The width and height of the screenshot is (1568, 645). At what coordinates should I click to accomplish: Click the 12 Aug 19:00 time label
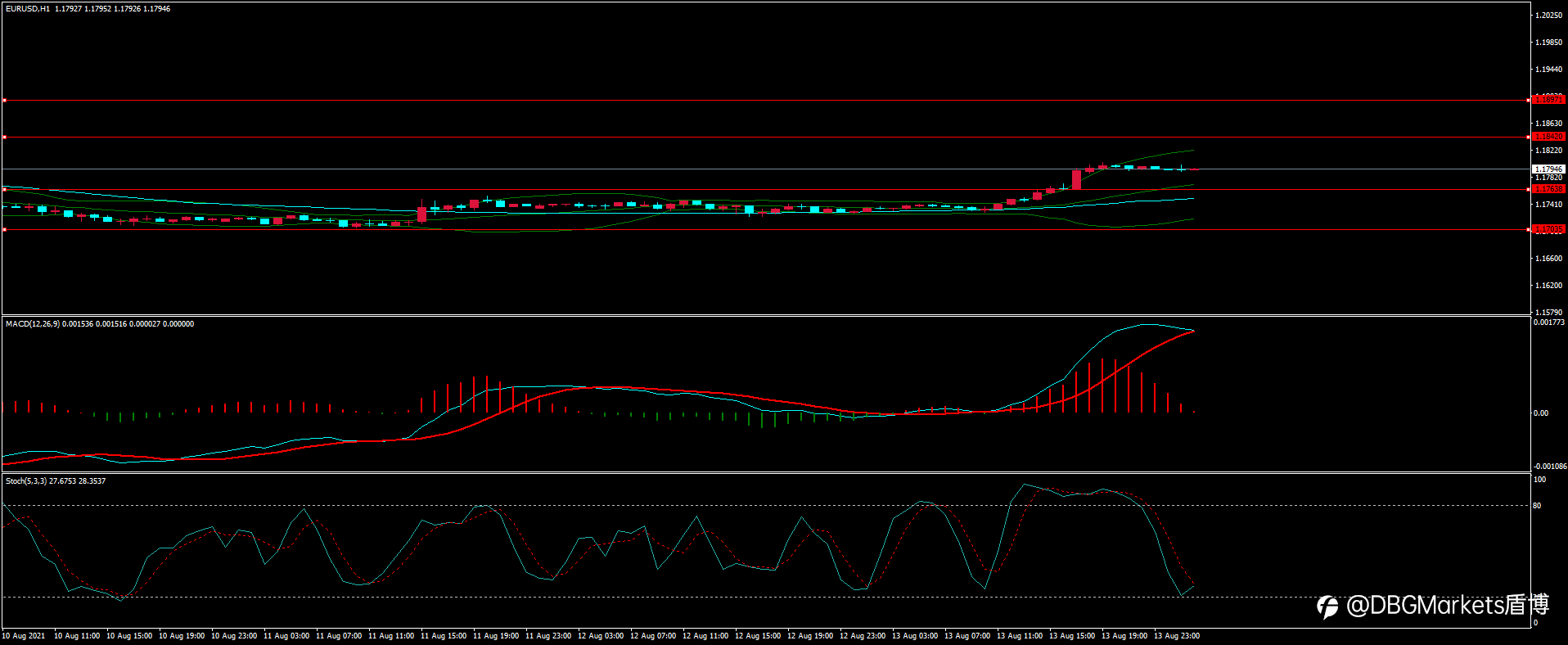(x=810, y=636)
